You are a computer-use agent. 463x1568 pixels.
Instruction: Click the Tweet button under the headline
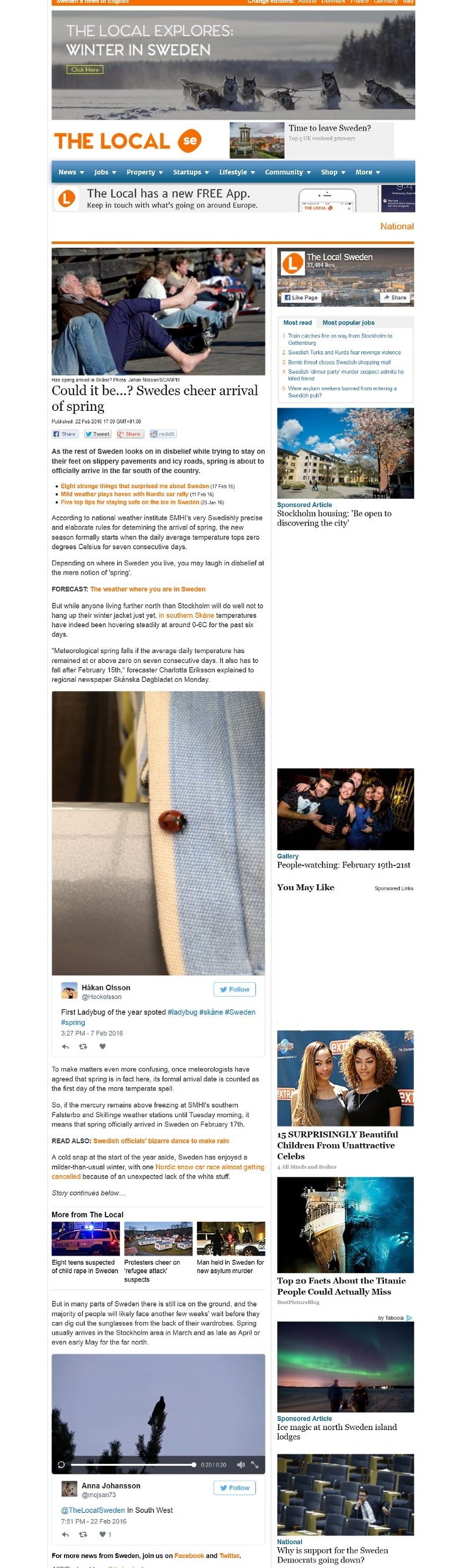(97, 434)
